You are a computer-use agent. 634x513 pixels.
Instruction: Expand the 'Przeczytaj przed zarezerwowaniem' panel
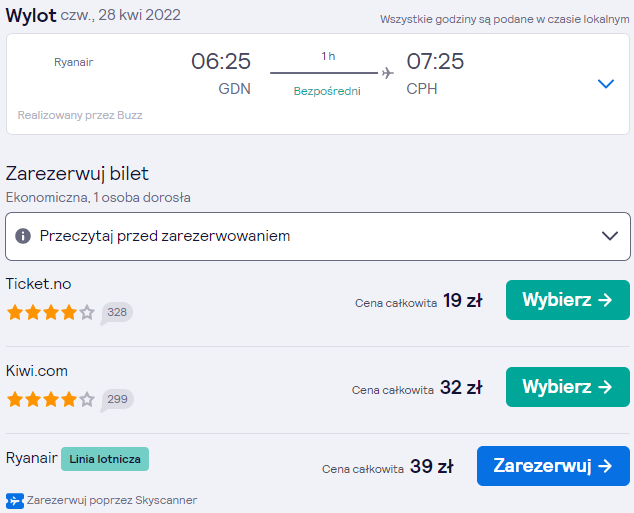pos(318,236)
